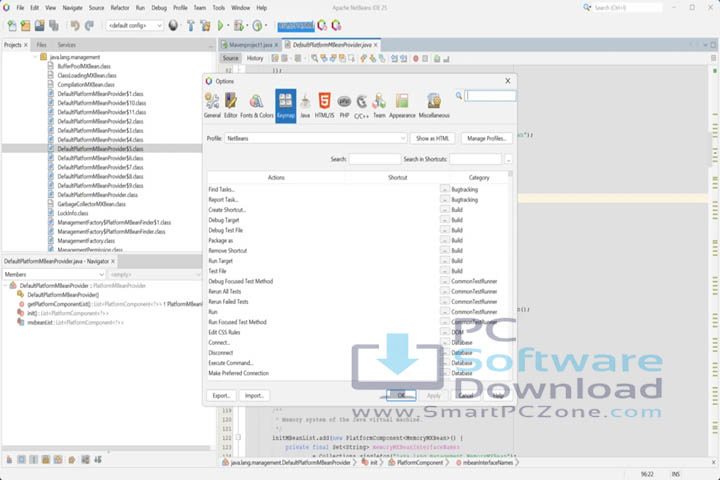This screenshot has width=720, height=480.
Task: Open General category in Options dialog
Action: (x=212, y=106)
